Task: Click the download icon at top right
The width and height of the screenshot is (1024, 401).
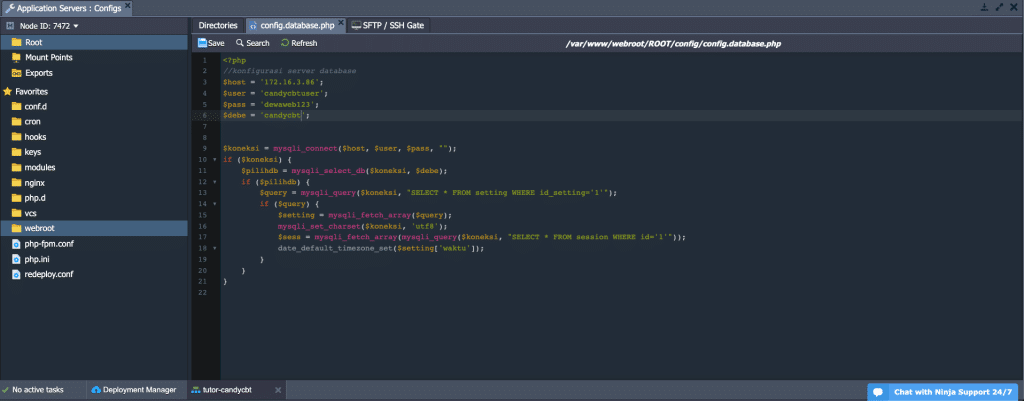Action: 984,7
